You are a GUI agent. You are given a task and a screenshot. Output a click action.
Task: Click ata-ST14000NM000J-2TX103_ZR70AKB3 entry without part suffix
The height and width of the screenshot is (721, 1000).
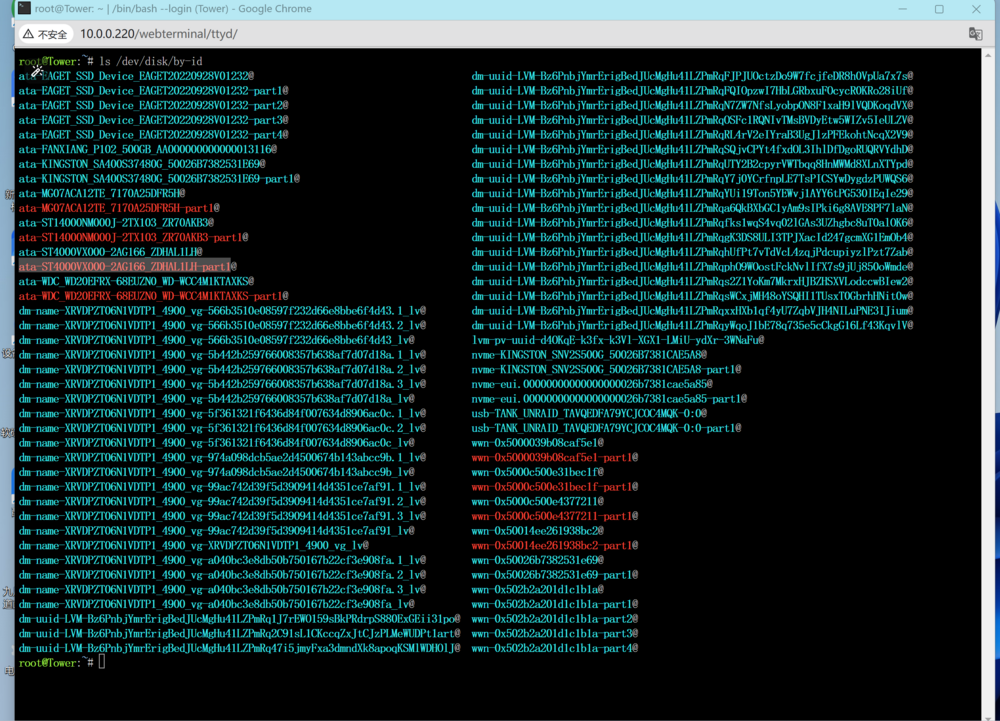(x=116, y=222)
